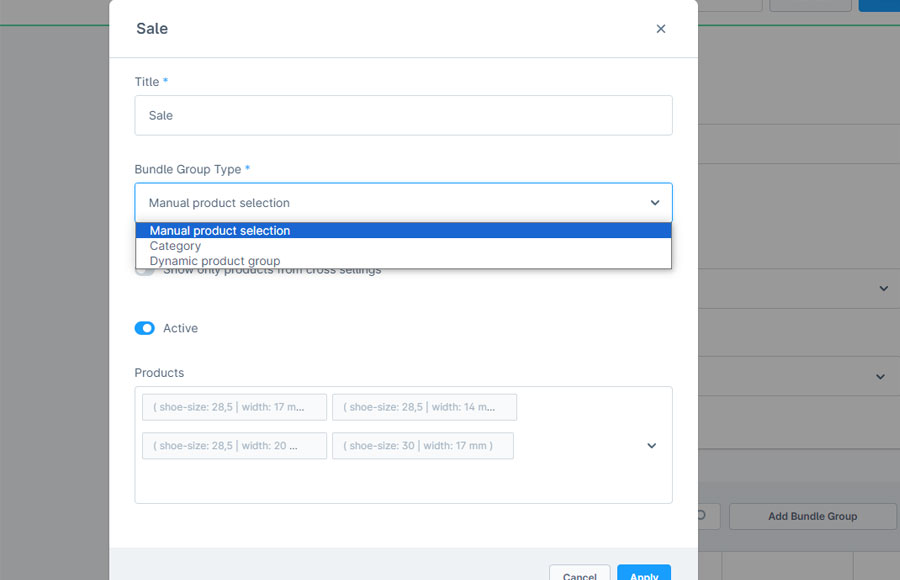
Task: Select the product tag 'shoe-size: 30 | width: 17 mm'
Action: 422,445
